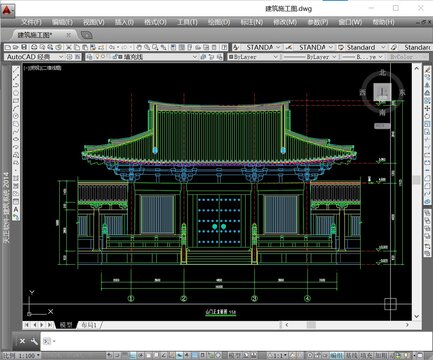
Task: Select the Line tool in draw toolbar
Action: pyautogui.click(x=16, y=70)
